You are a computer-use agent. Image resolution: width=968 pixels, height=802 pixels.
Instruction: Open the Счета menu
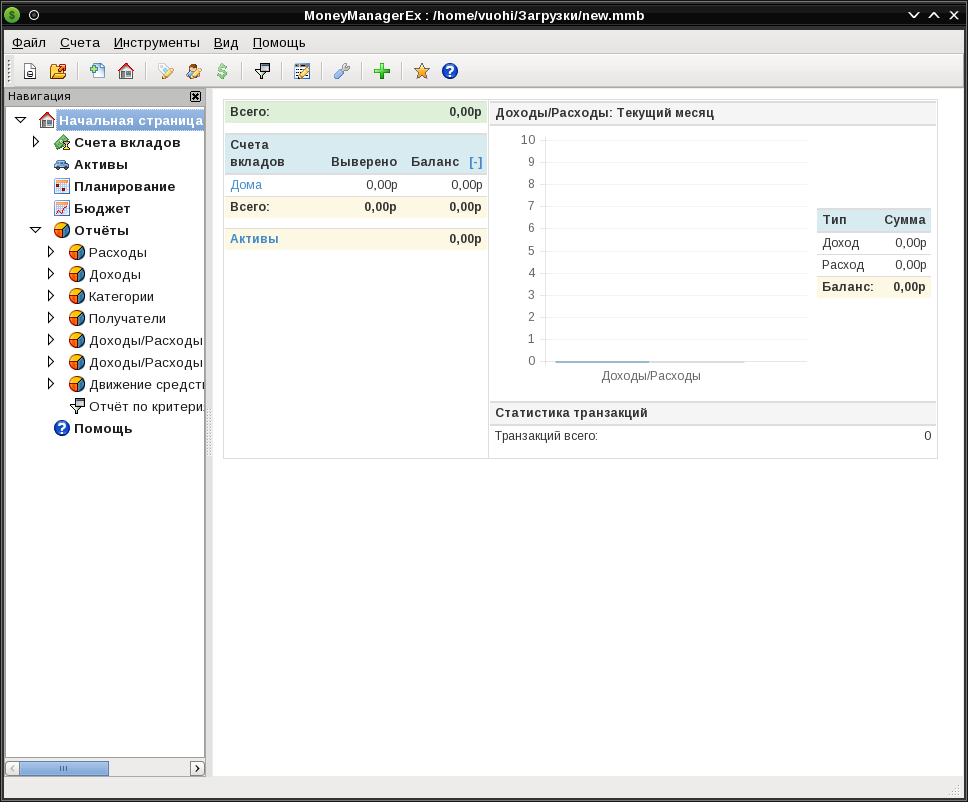click(x=80, y=43)
